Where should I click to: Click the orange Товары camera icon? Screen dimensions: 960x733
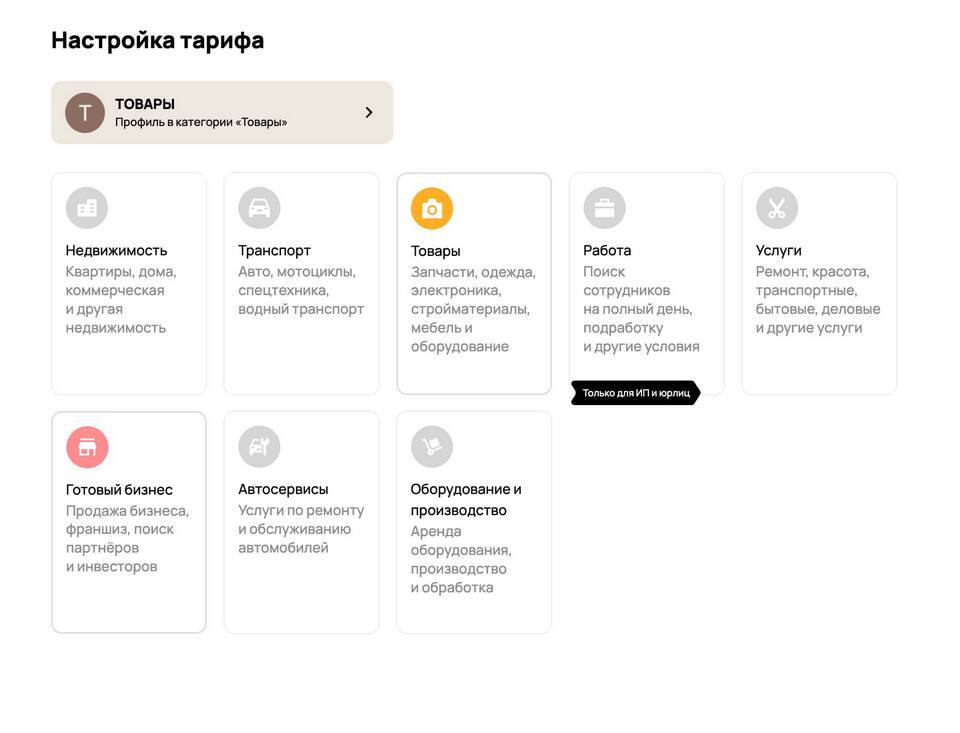click(x=432, y=209)
